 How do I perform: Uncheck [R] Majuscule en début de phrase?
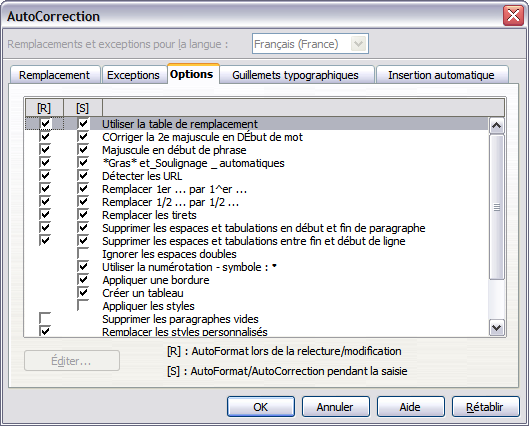tap(45, 149)
